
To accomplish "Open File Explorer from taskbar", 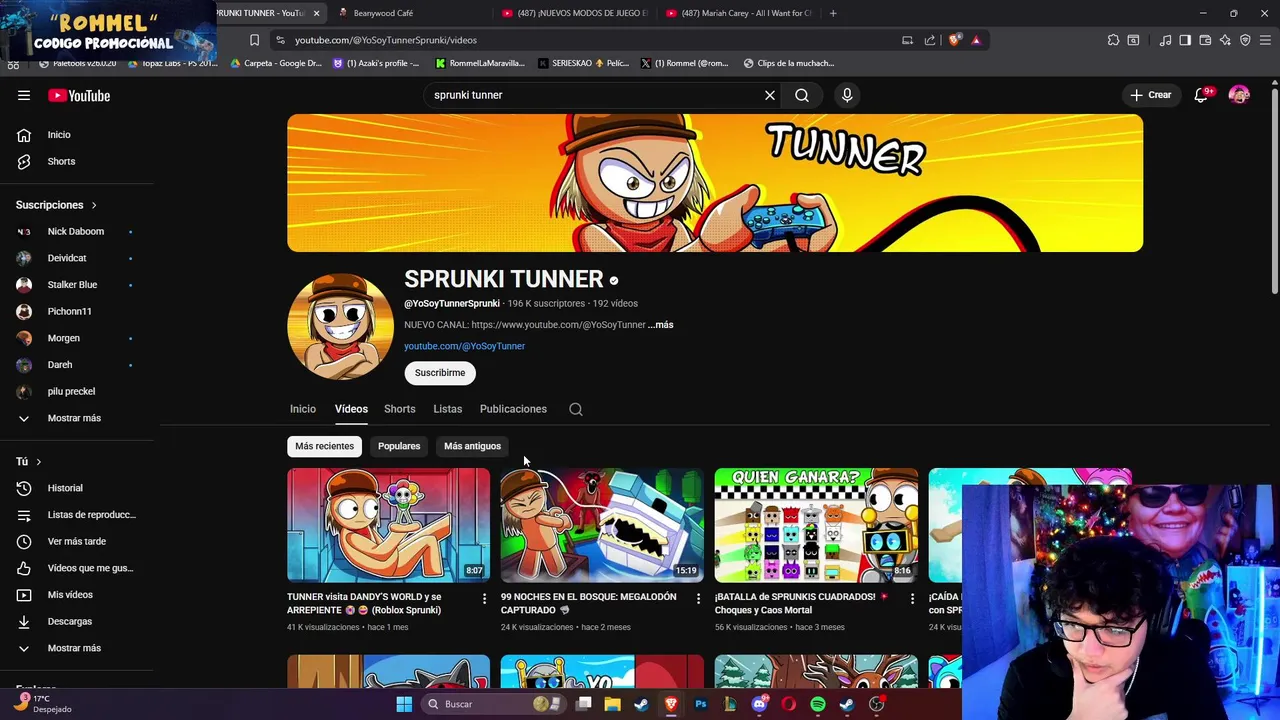I will 612,704.
